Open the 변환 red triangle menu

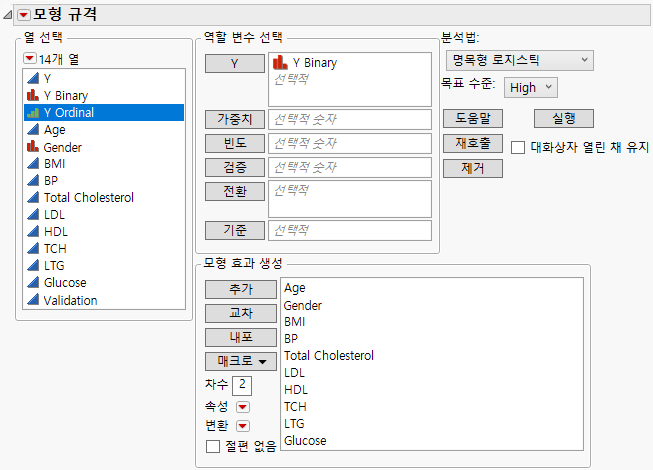tap(243, 426)
